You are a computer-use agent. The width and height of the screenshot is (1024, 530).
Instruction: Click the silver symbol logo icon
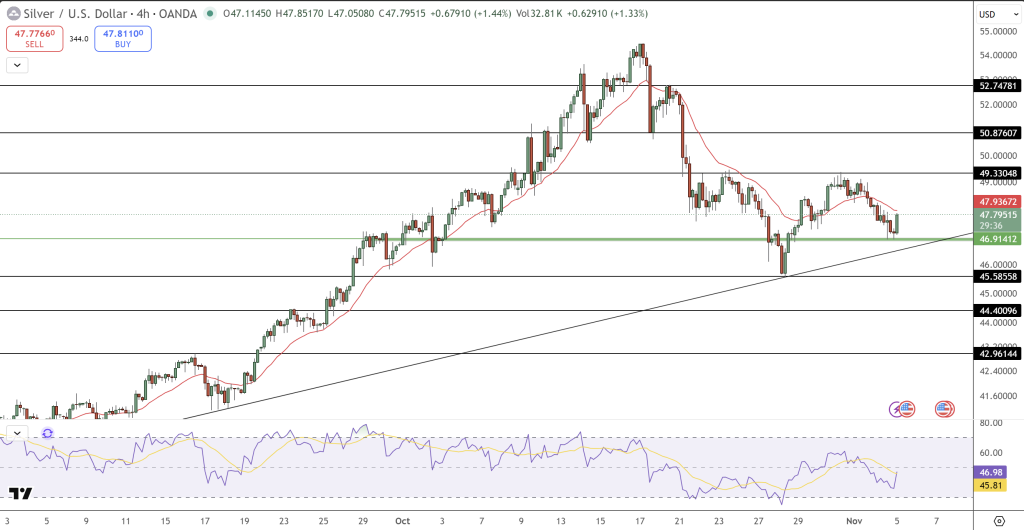click(12, 13)
